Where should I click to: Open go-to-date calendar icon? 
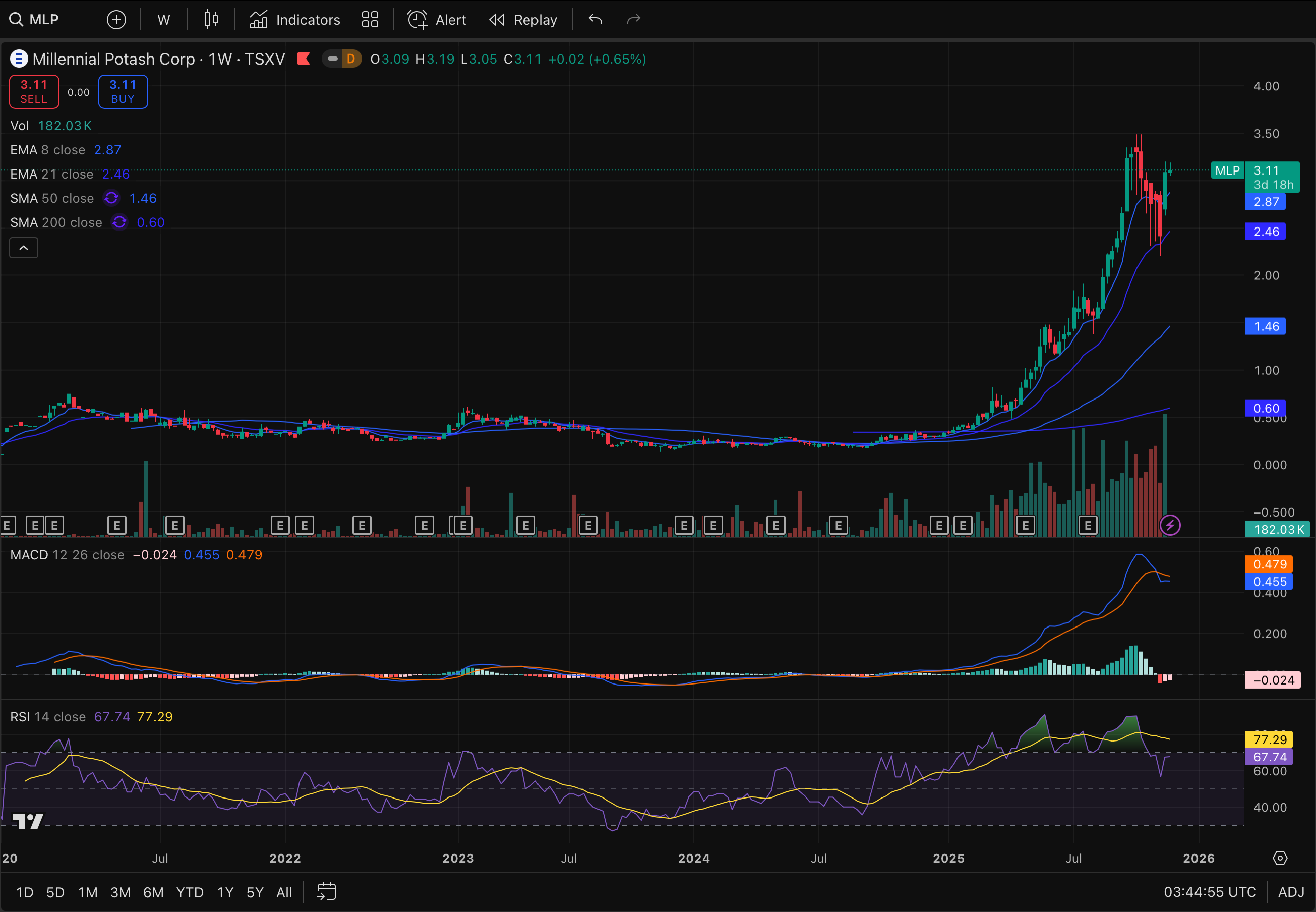click(x=326, y=891)
